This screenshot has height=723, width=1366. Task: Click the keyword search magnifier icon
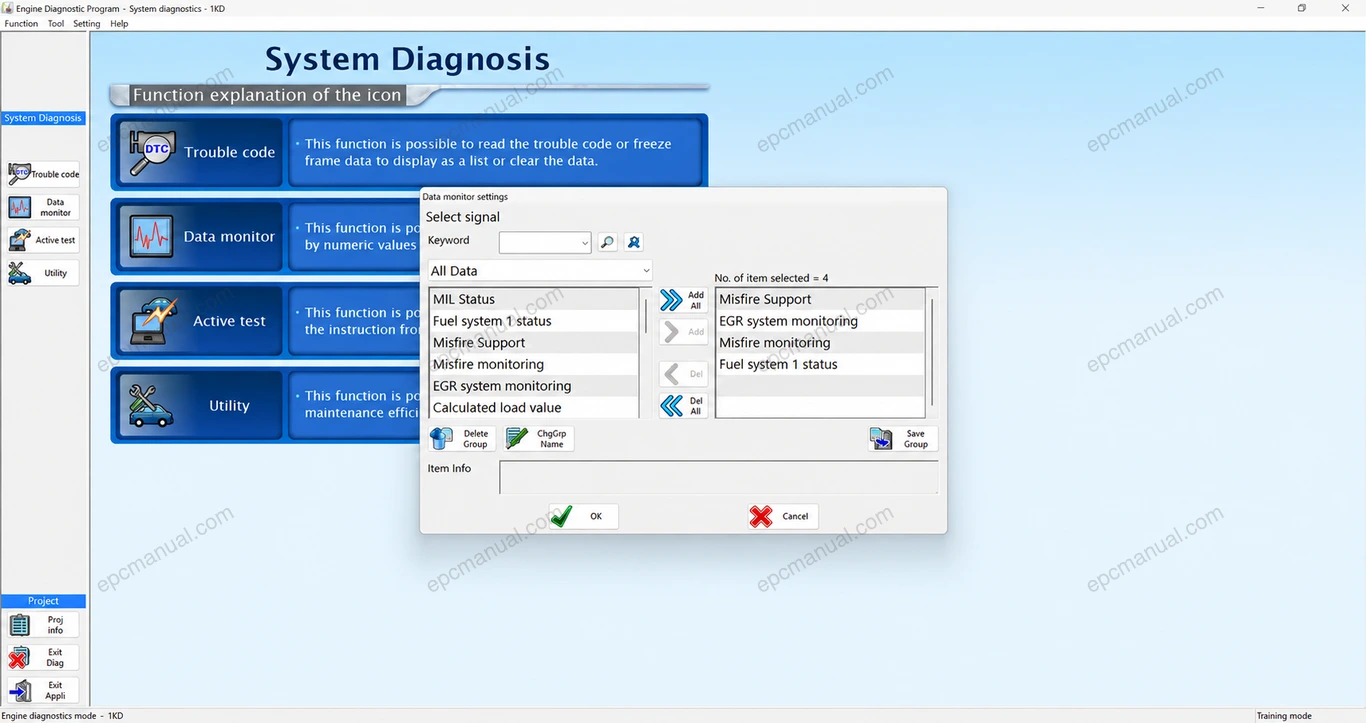point(607,242)
